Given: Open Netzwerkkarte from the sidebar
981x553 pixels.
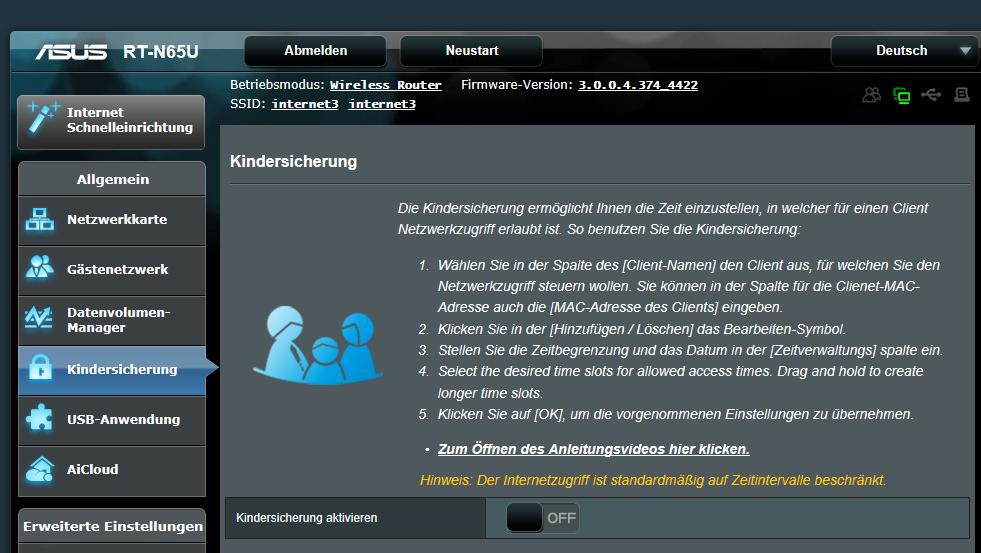Looking at the screenshot, I should (x=111, y=220).
